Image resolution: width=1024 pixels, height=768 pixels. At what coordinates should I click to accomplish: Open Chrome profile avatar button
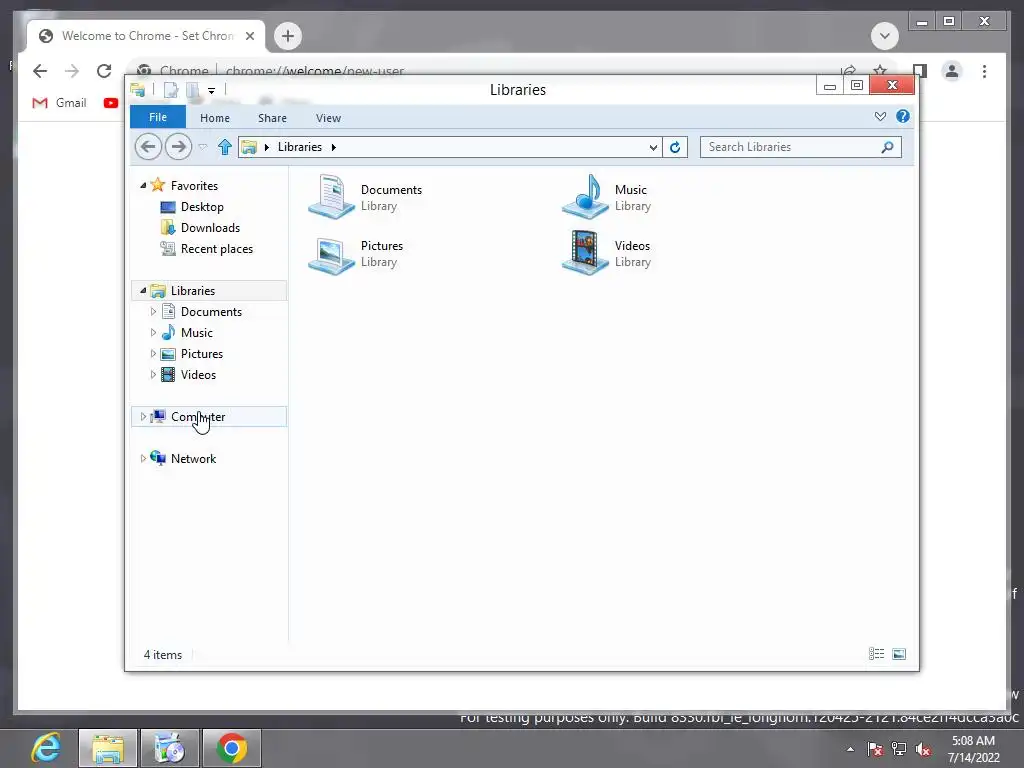(x=952, y=71)
